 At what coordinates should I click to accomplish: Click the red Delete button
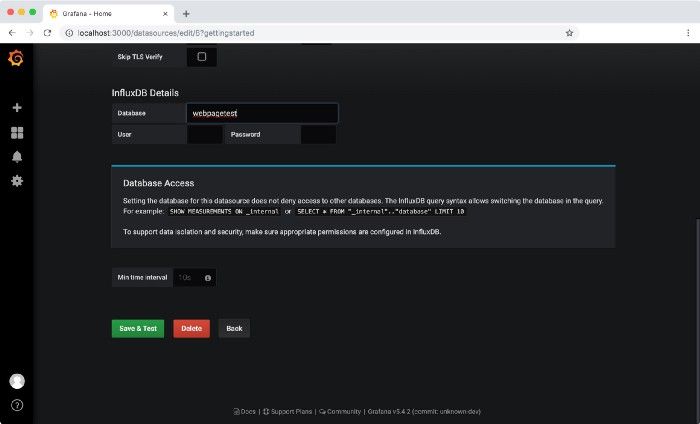click(x=192, y=328)
